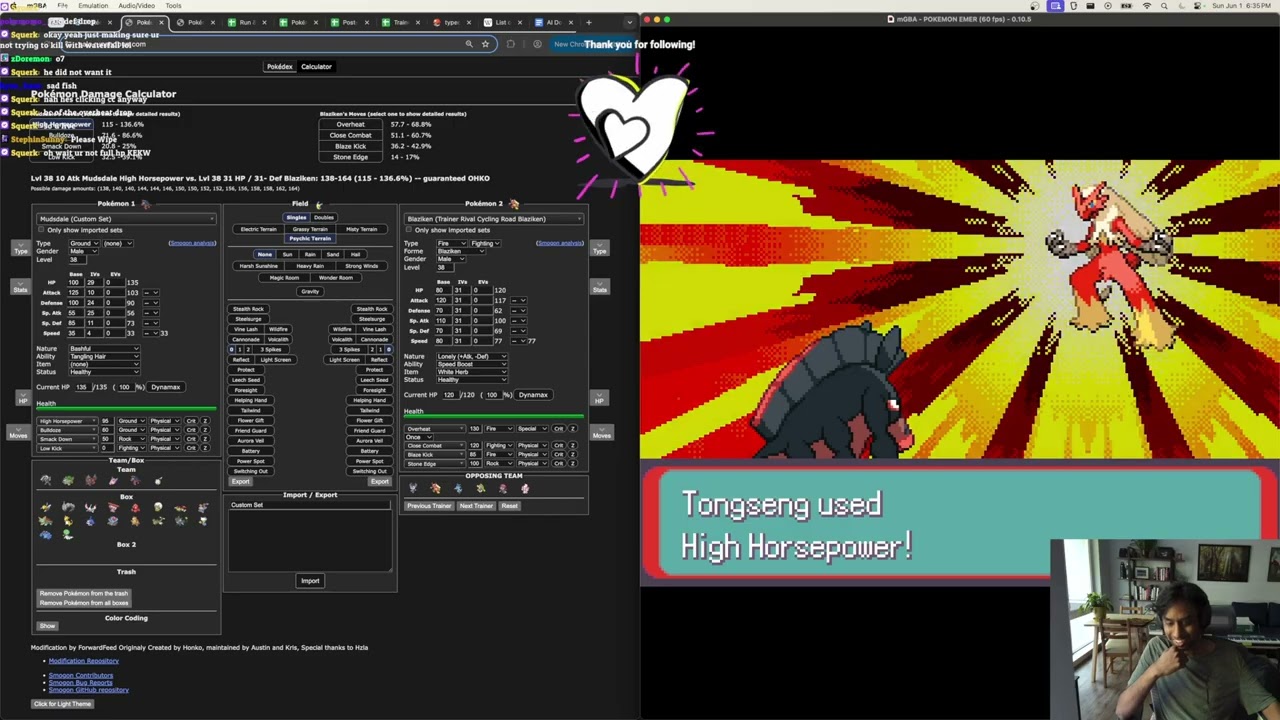This screenshot has width=1280, height=720.
Task: Select the Singles format
Action: [297, 217]
